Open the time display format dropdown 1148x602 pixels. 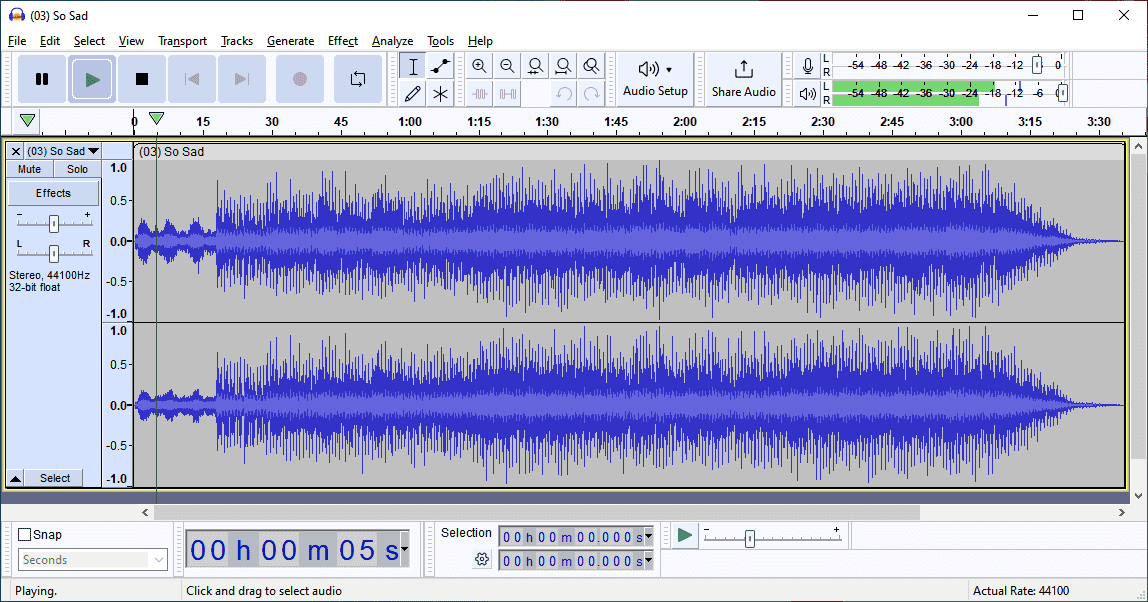tap(405, 549)
